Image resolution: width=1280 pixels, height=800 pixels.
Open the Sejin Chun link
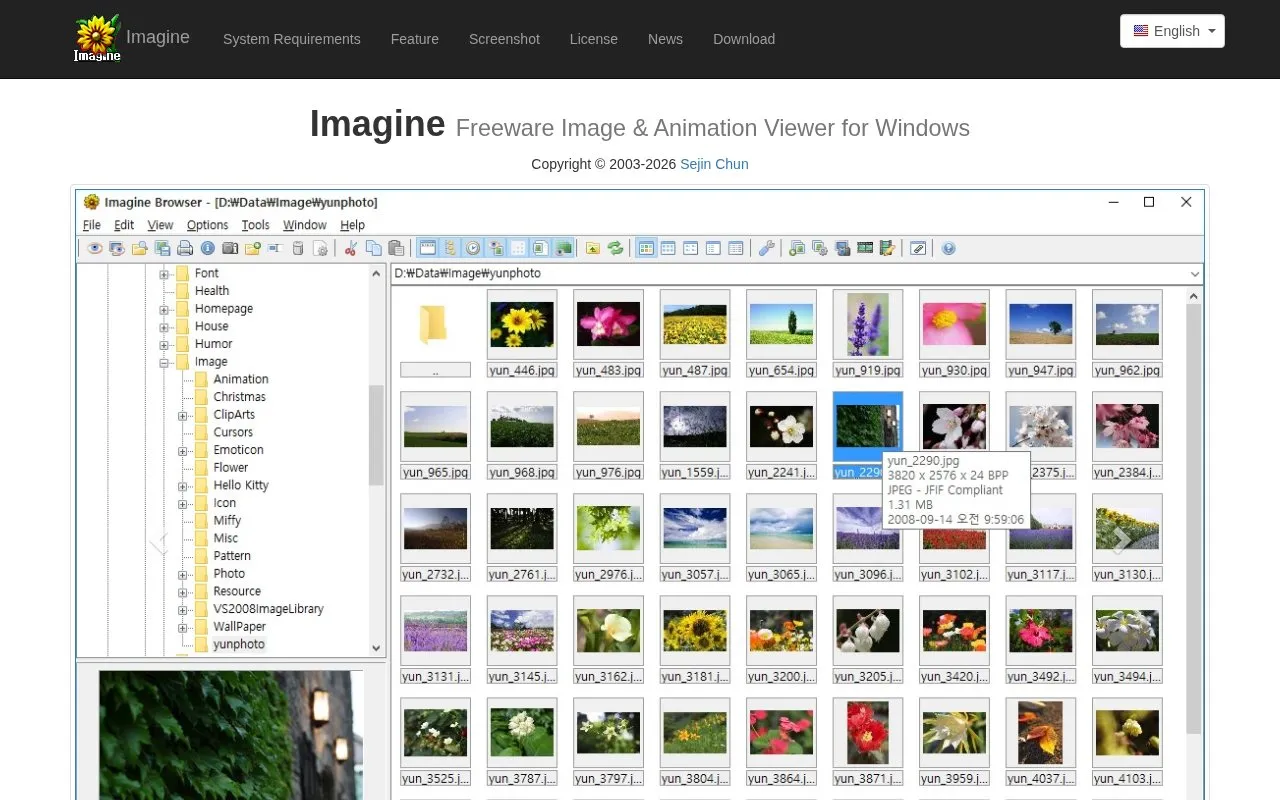click(x=714, y=164)
